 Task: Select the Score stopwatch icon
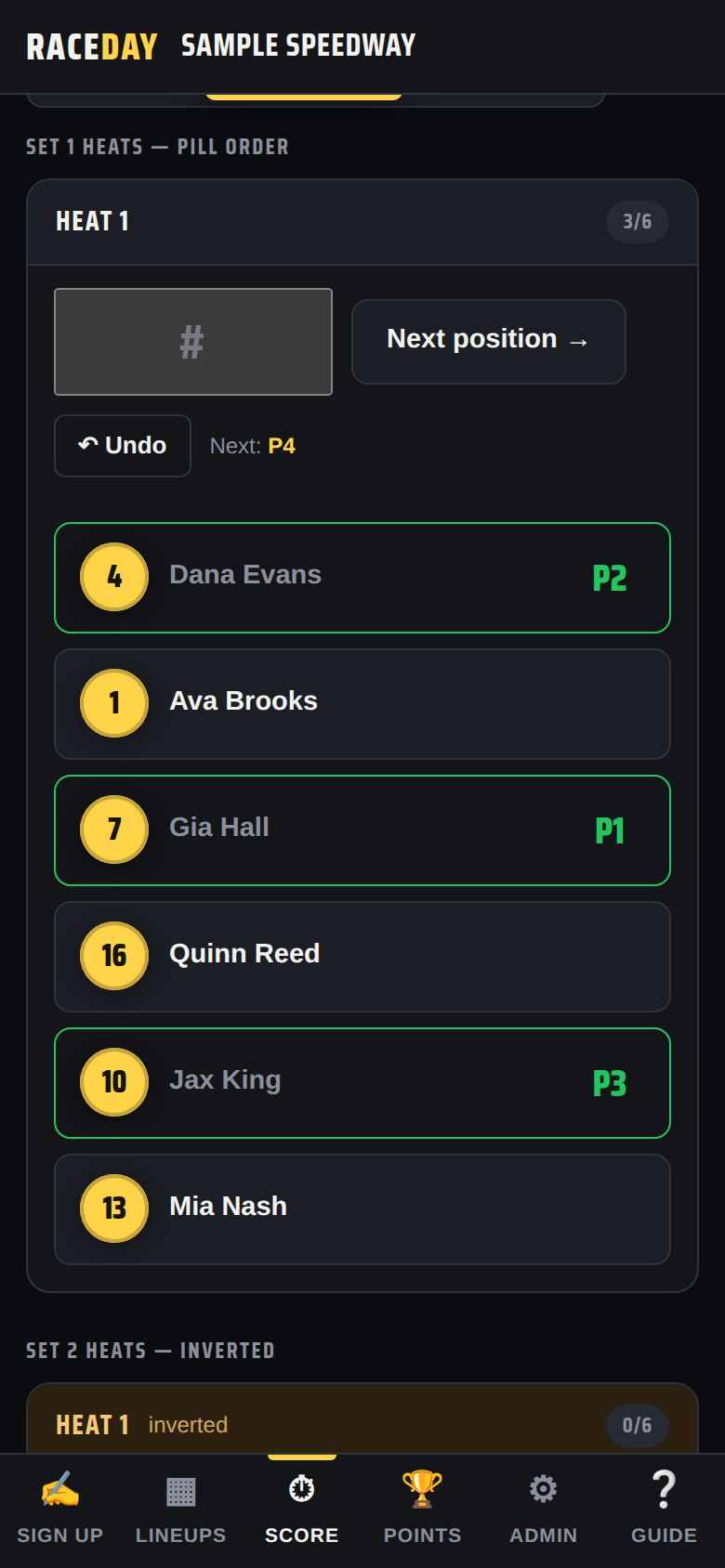coord(301,1490)
